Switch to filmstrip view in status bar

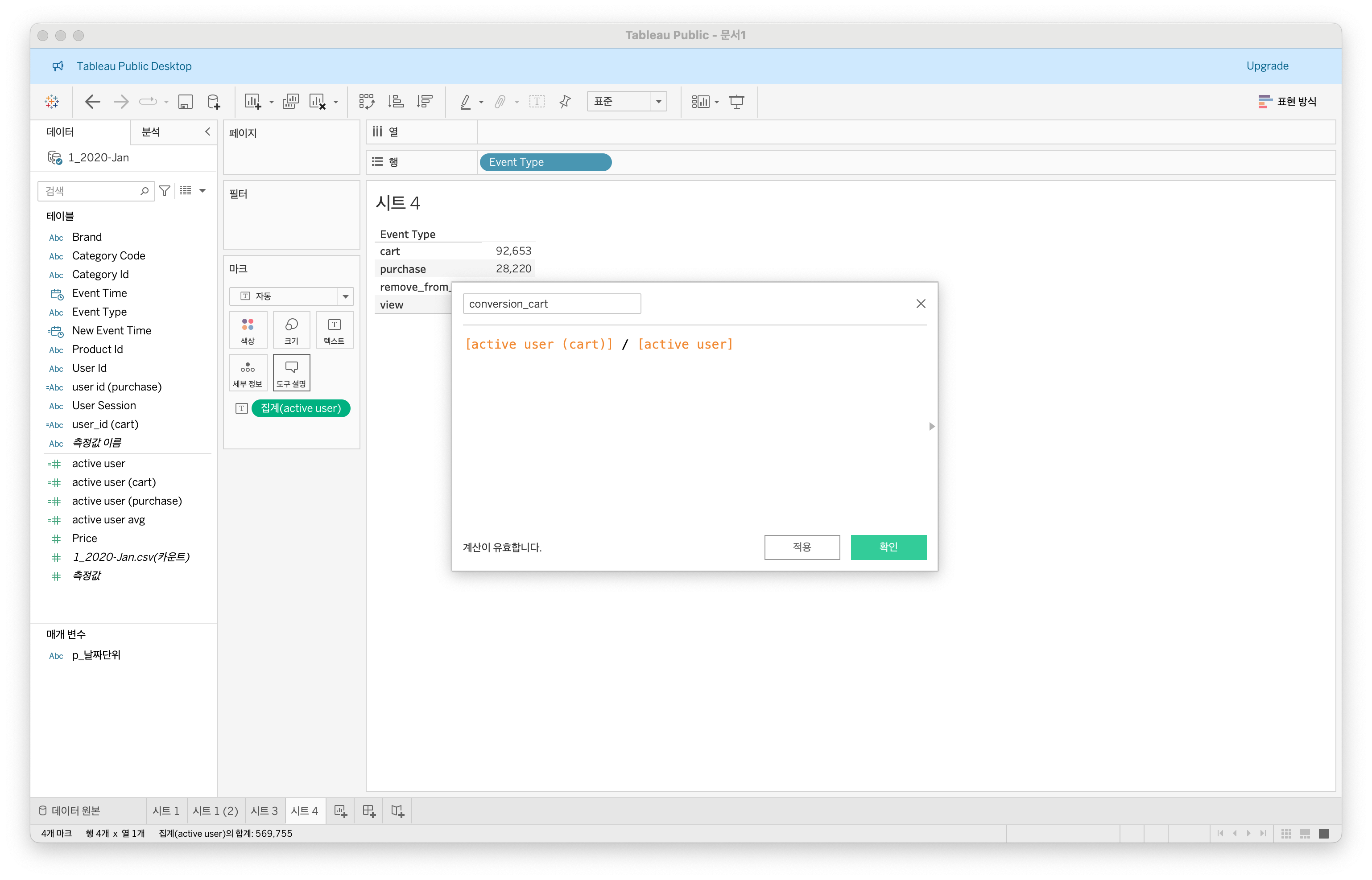(1305, 833)
